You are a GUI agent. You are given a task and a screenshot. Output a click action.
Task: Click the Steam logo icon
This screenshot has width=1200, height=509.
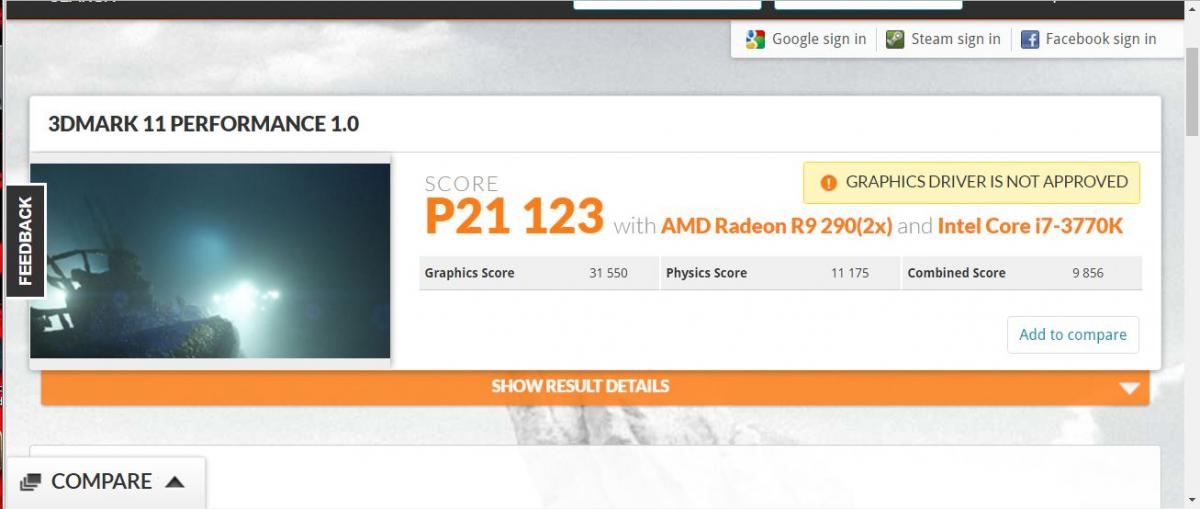(x=896, y=40)
